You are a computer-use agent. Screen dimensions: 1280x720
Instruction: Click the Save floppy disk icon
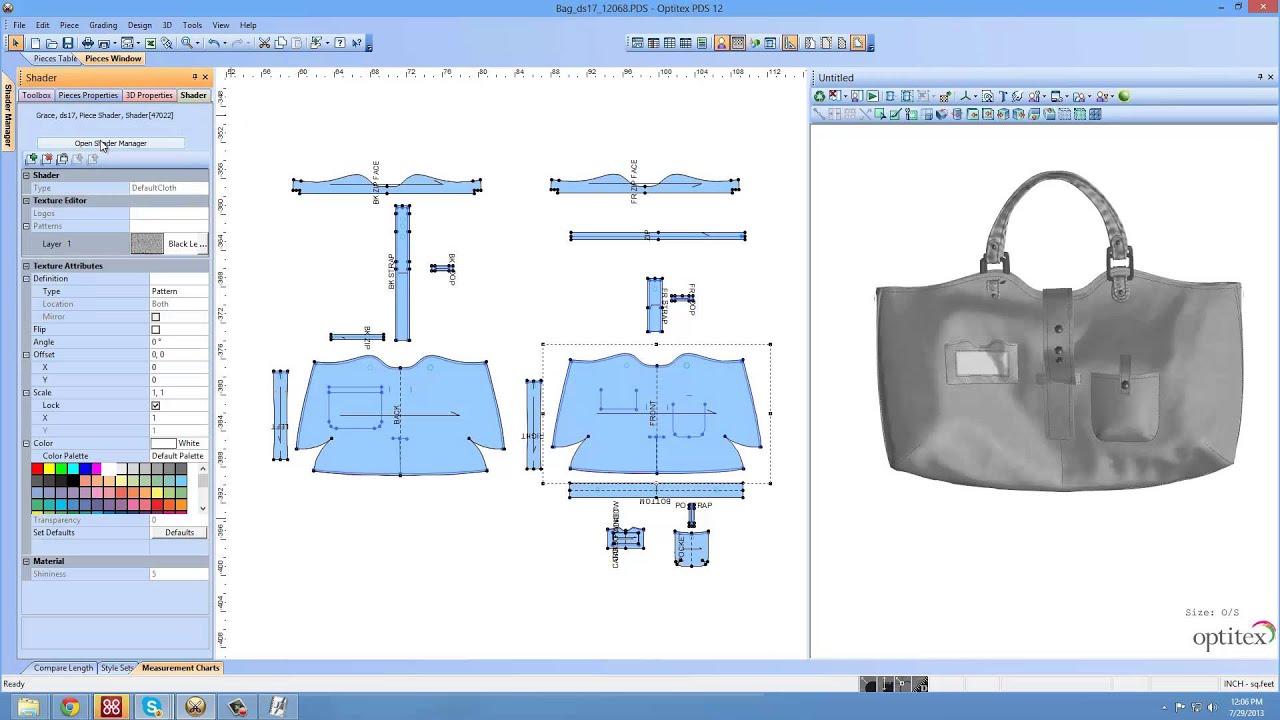(x=68, y=43)
